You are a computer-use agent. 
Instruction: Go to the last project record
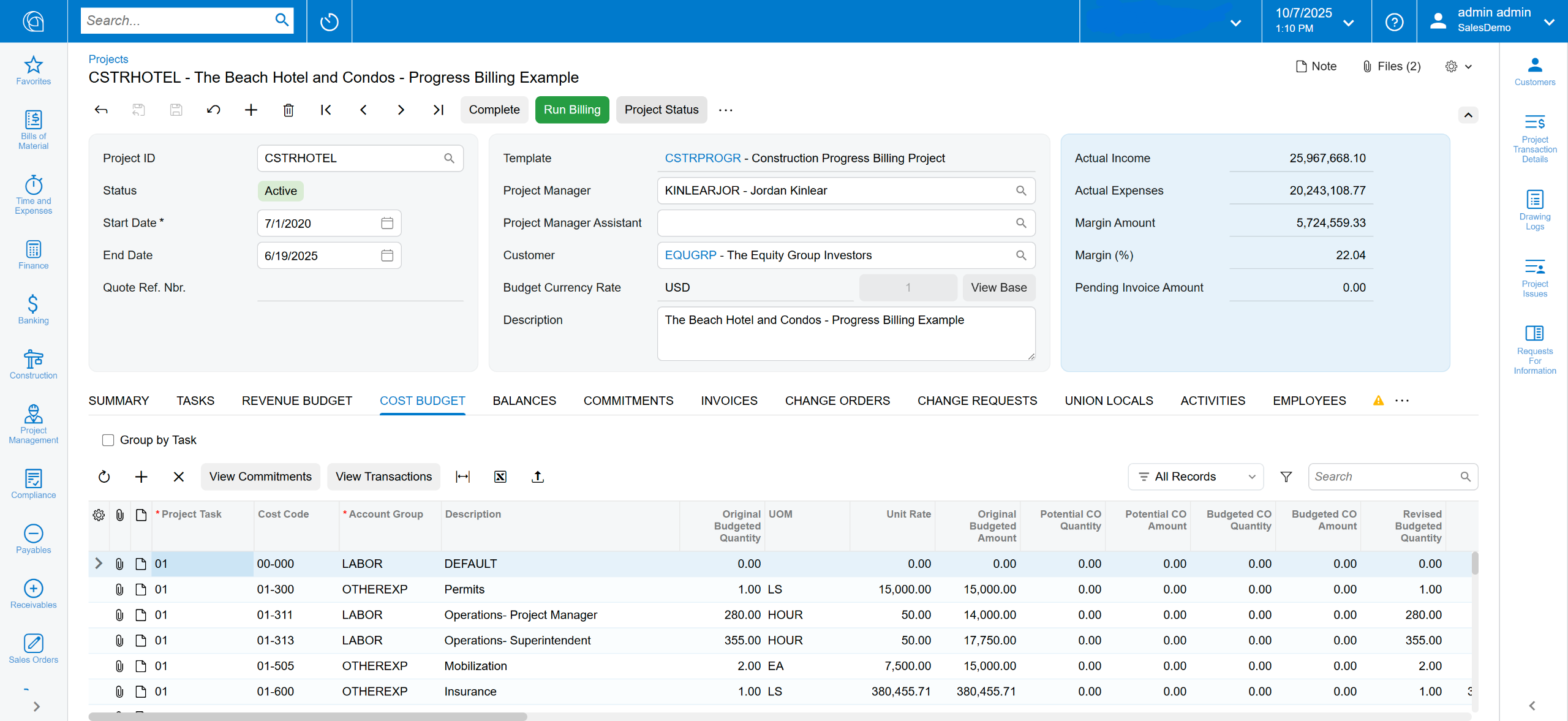click(x=439, y=110)
